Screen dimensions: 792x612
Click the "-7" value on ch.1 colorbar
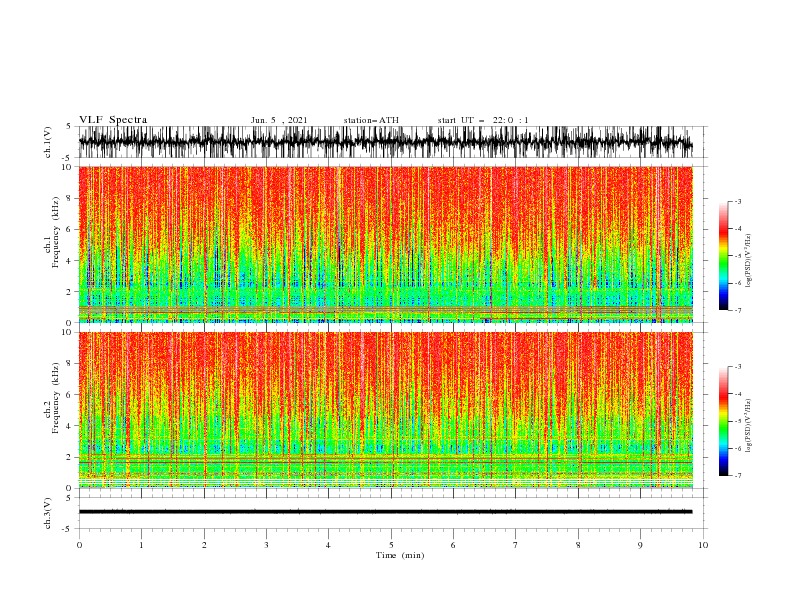click(x=737, y=310)
